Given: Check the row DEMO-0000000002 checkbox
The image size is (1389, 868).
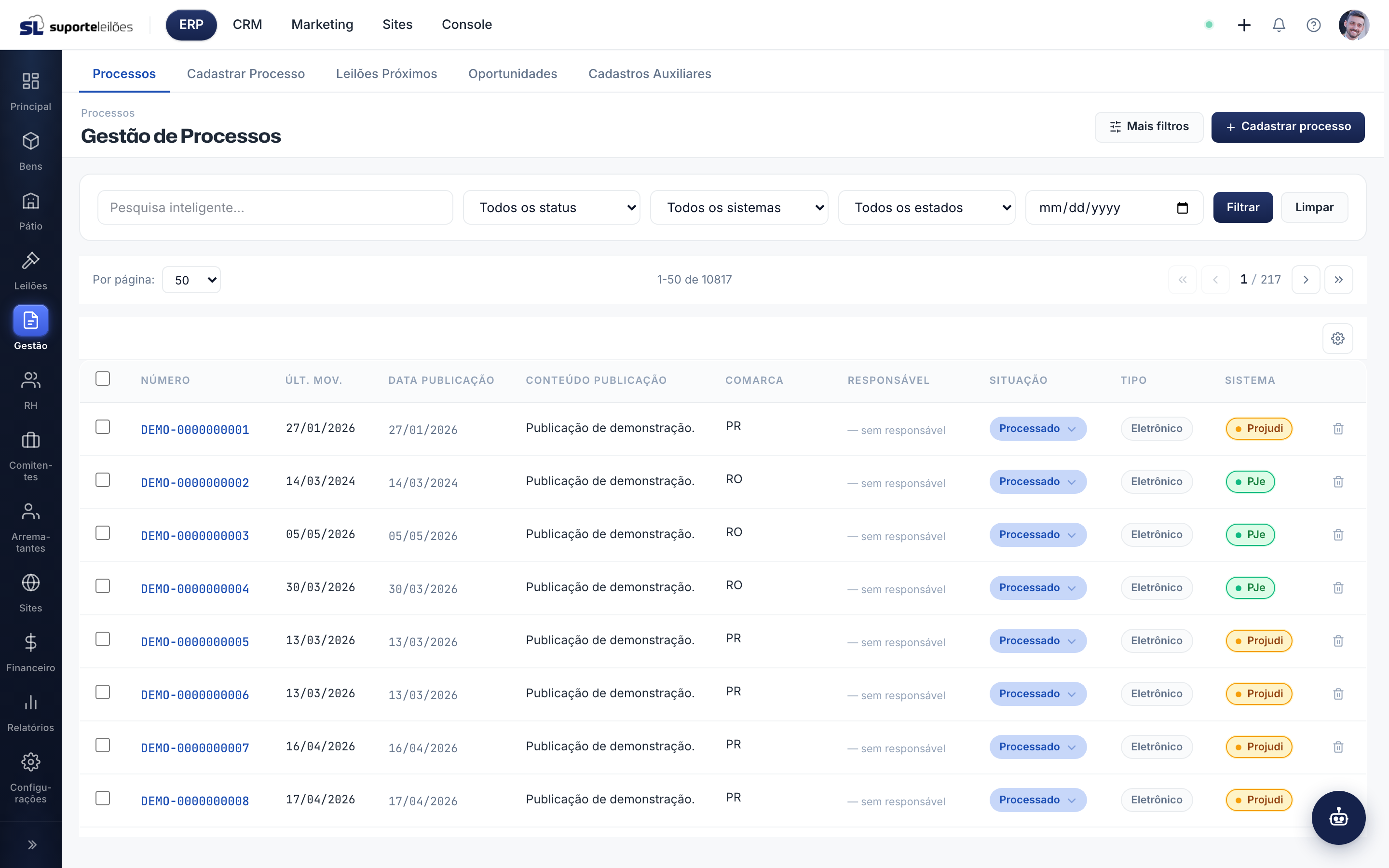Looking at the screenshot, I should coord(103,480).
